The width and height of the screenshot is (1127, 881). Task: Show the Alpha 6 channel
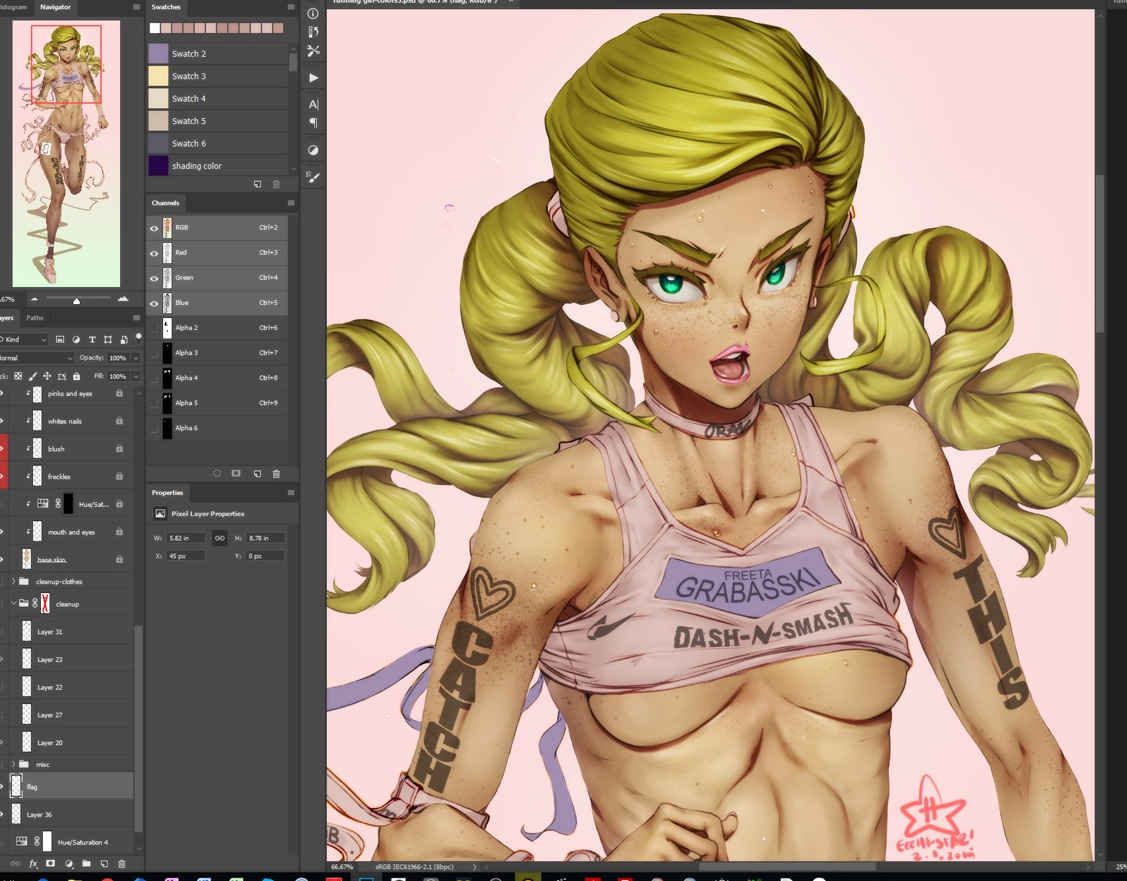(154, 428)
